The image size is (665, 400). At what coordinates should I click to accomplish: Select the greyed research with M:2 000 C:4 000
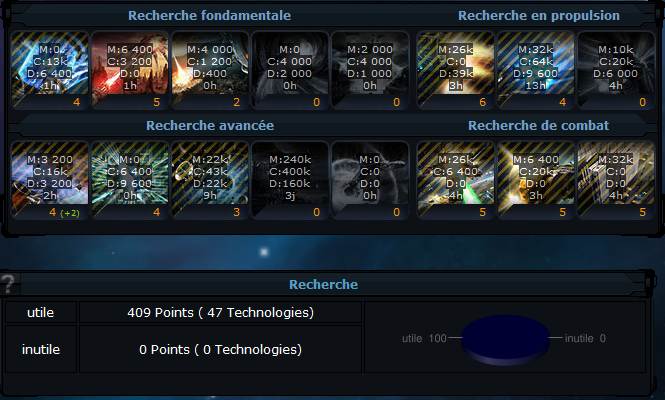coord(370,70)
